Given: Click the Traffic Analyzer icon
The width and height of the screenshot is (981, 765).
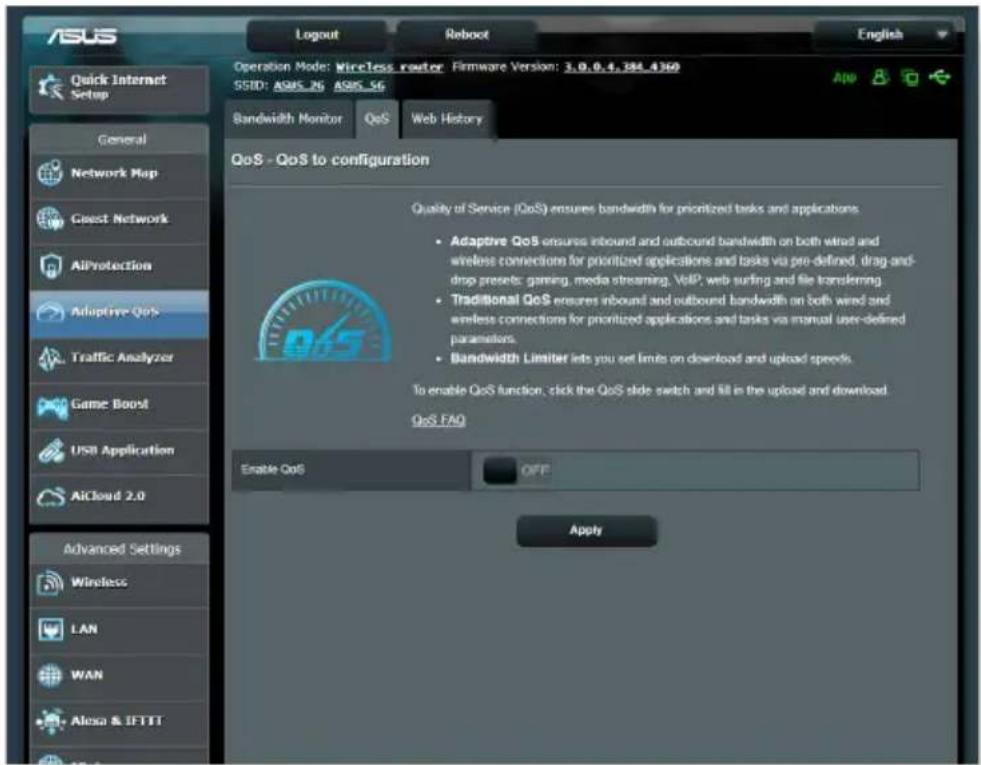Looking at the screenshot, I should tap(50, 358).
